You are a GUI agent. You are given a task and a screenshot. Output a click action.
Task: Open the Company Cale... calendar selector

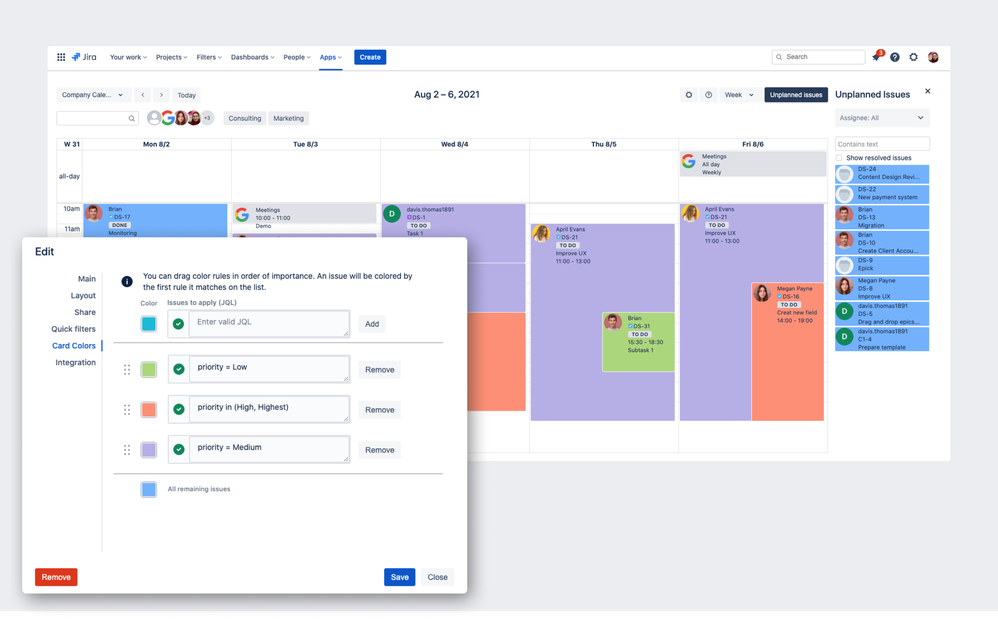click(x=94, y=95)
